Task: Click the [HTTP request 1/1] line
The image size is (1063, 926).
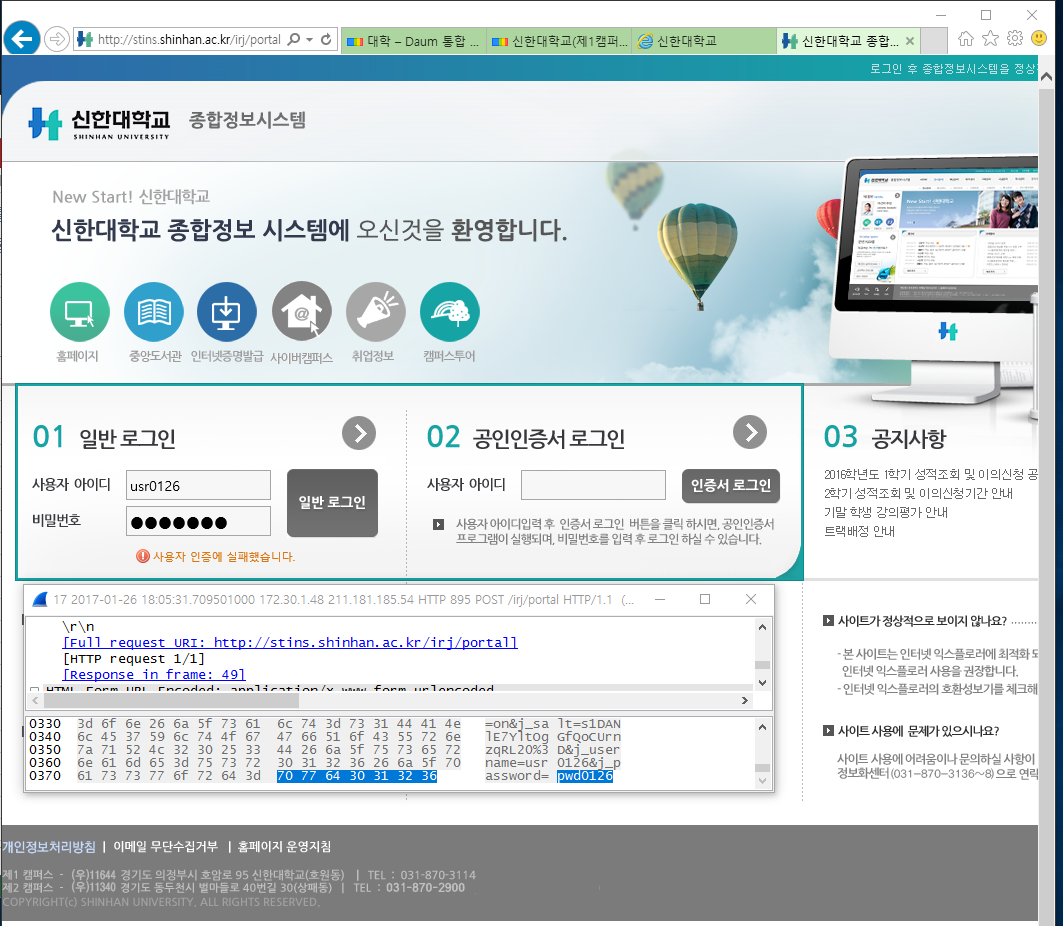Action: [x=134, y=658]
